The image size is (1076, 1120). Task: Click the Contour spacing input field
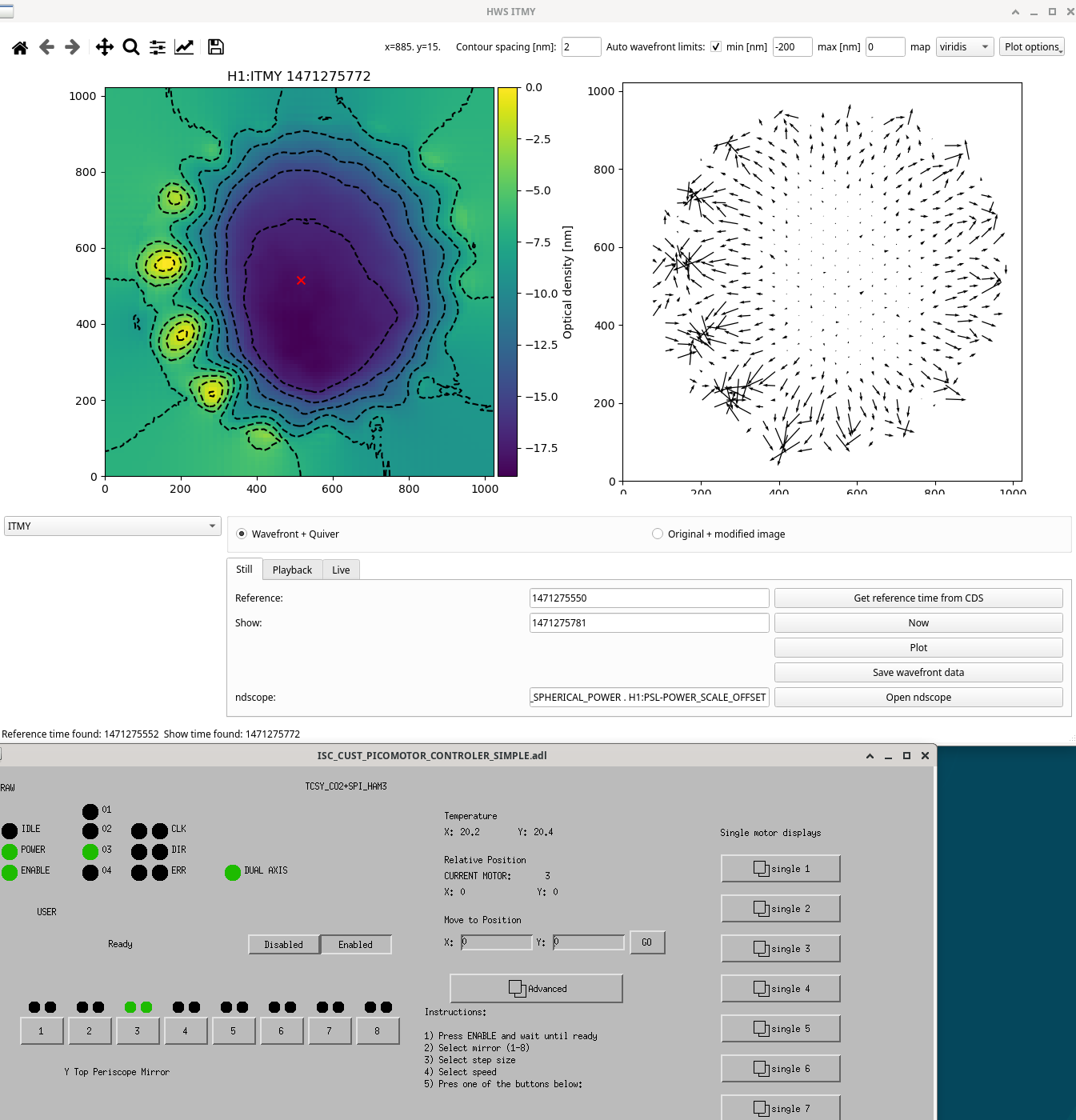coord(582,47)
